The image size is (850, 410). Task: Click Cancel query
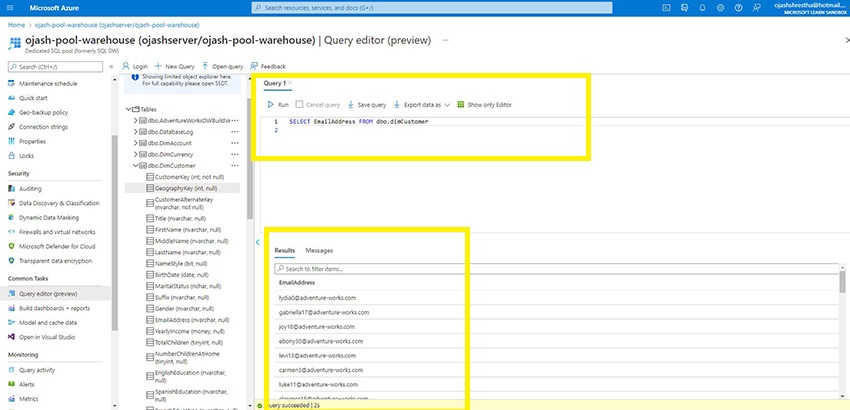(318, 105)
